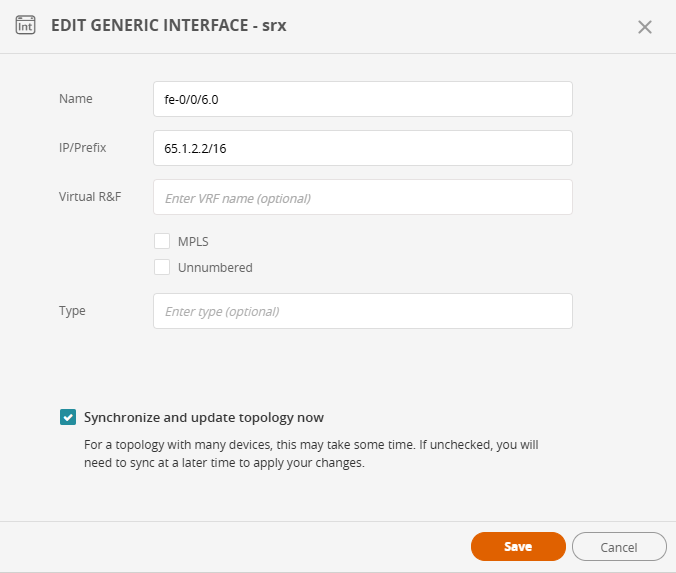The height and width of the screenshot is (573, 676).
Task: Tick the Unnumbered checkbox
Action: 162,267
